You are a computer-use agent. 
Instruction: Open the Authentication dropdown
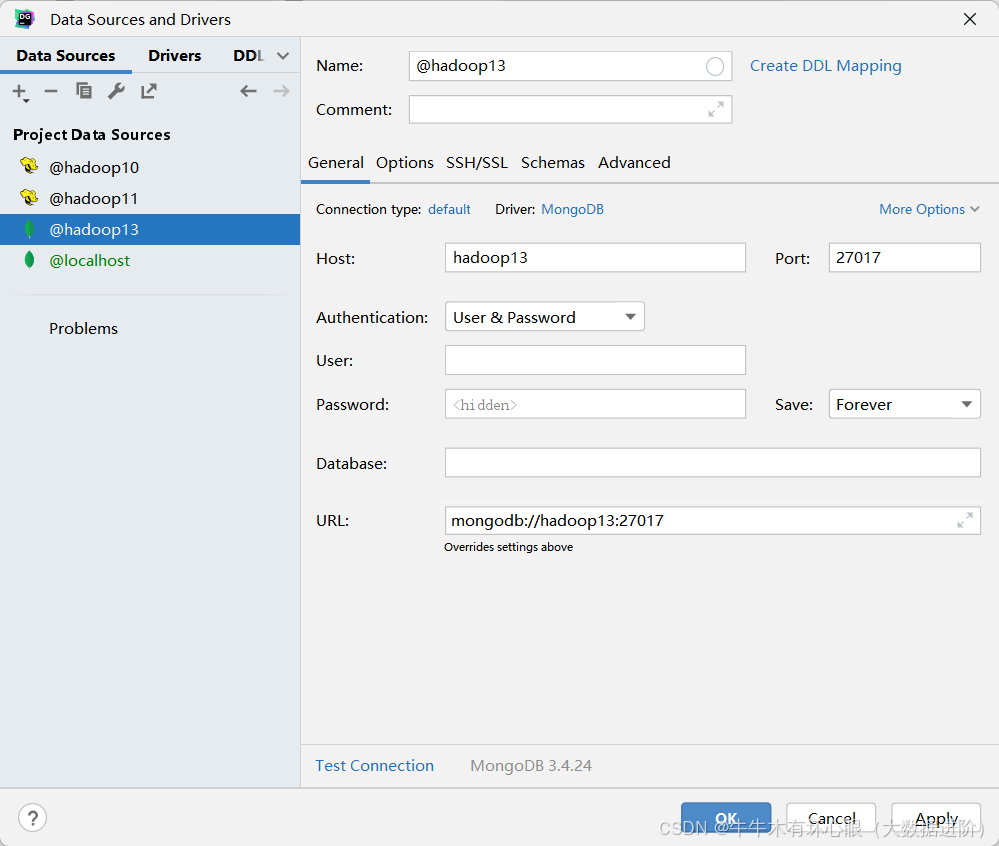(x=544, y=317)
